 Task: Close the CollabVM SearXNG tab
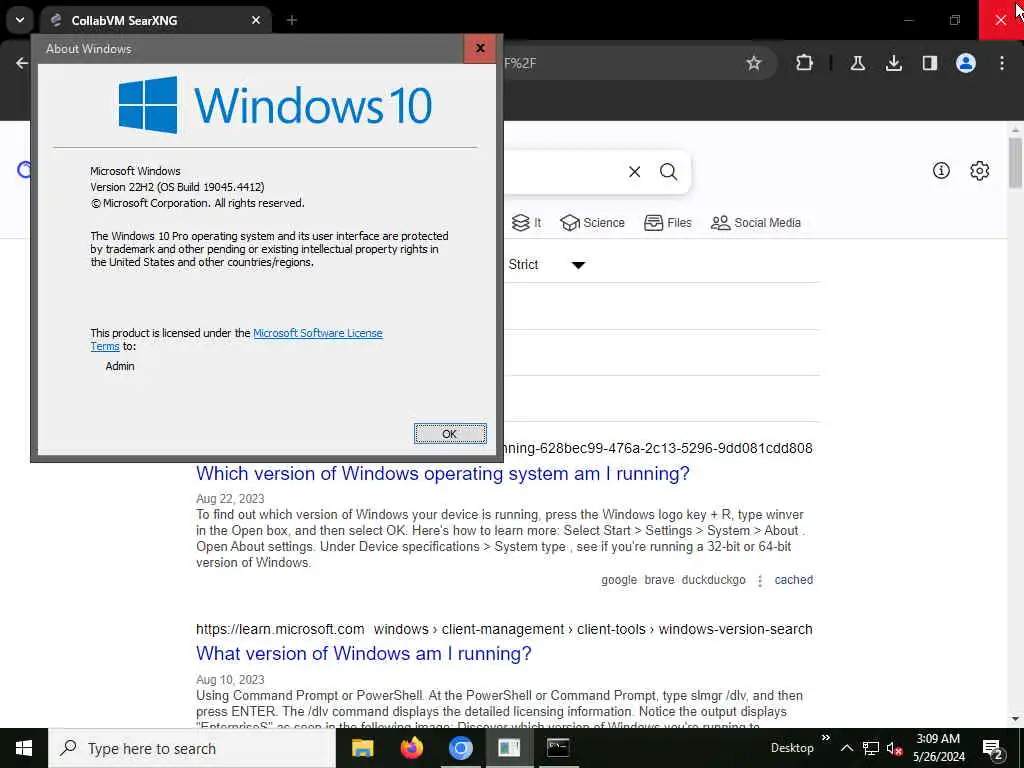(256, 20)
